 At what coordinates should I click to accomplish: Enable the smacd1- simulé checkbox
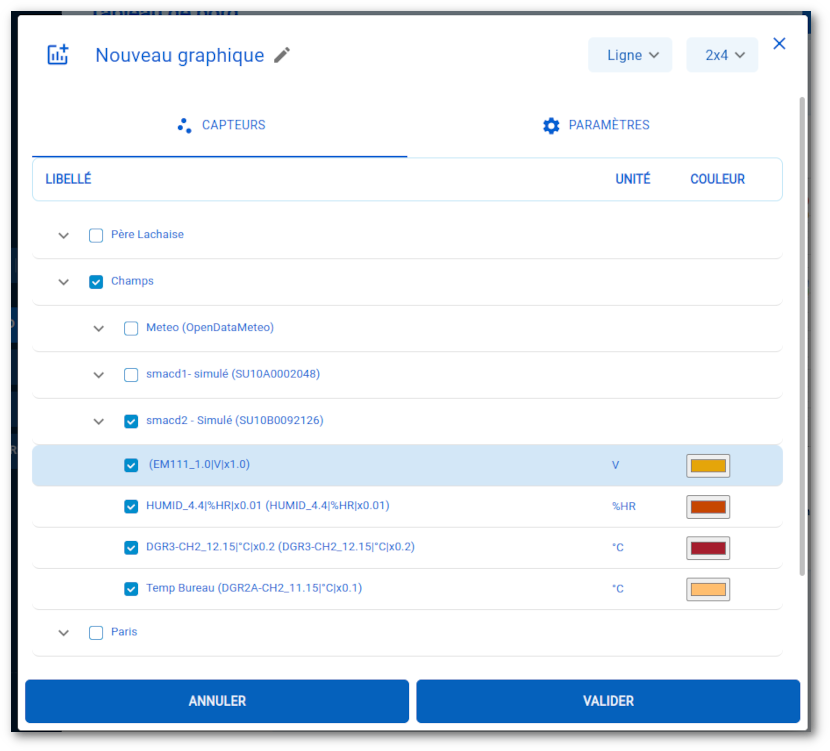tap(131, 375)
